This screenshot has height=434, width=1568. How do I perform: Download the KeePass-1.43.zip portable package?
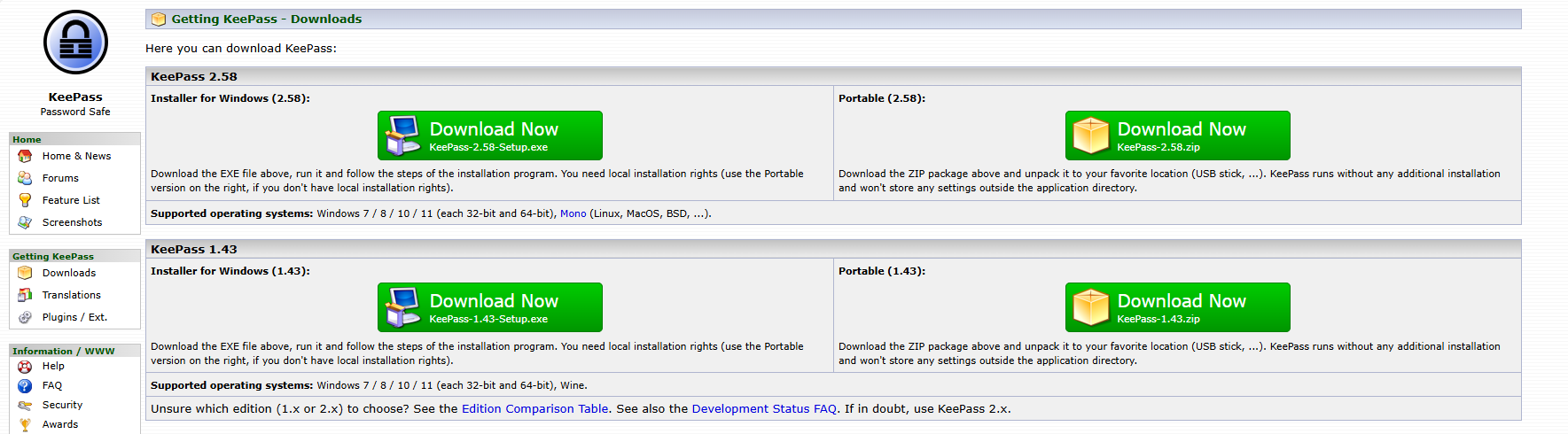(x=1178, y=307)
